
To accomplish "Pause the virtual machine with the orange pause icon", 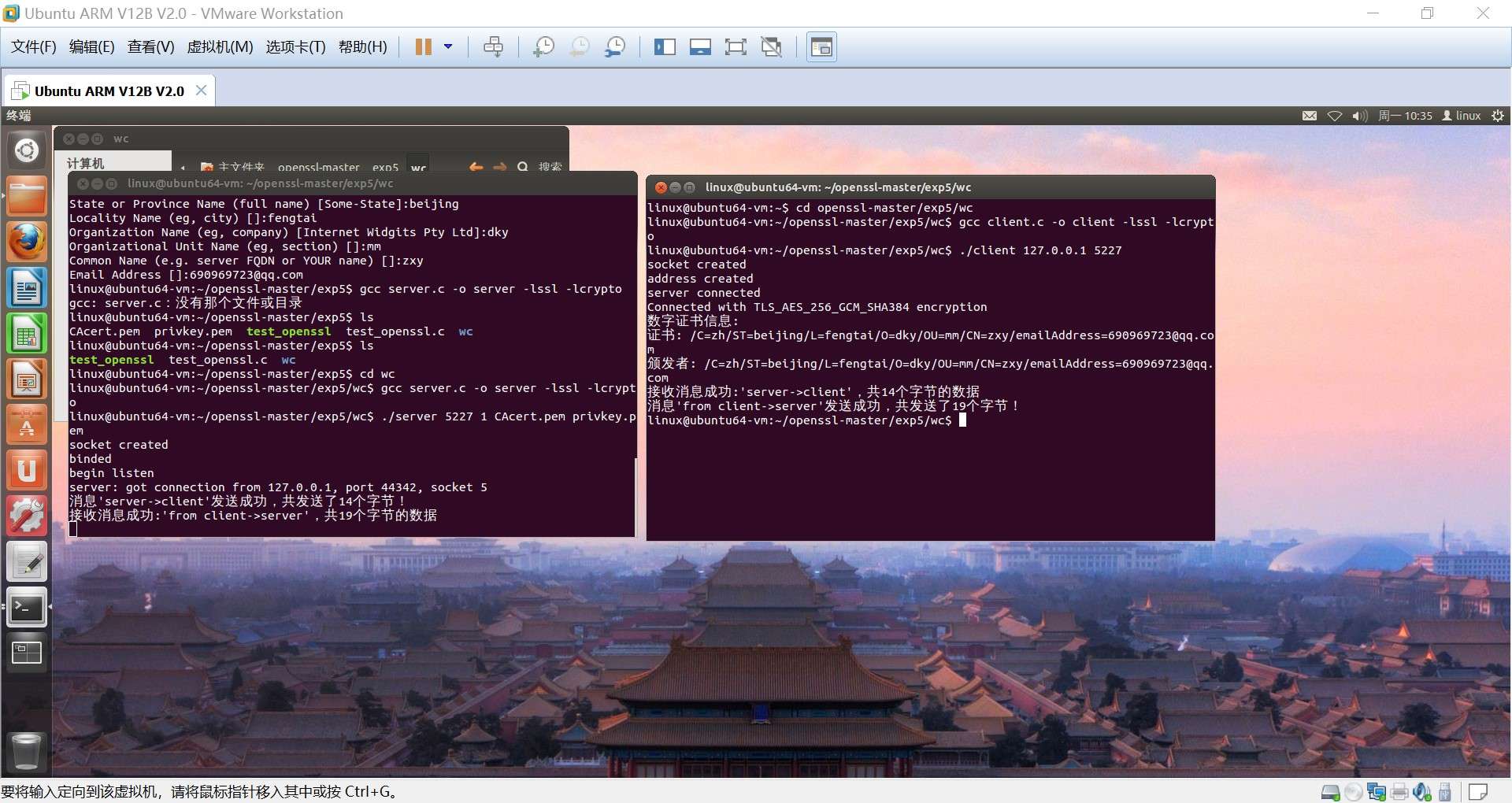I will (x=423, y=47).
